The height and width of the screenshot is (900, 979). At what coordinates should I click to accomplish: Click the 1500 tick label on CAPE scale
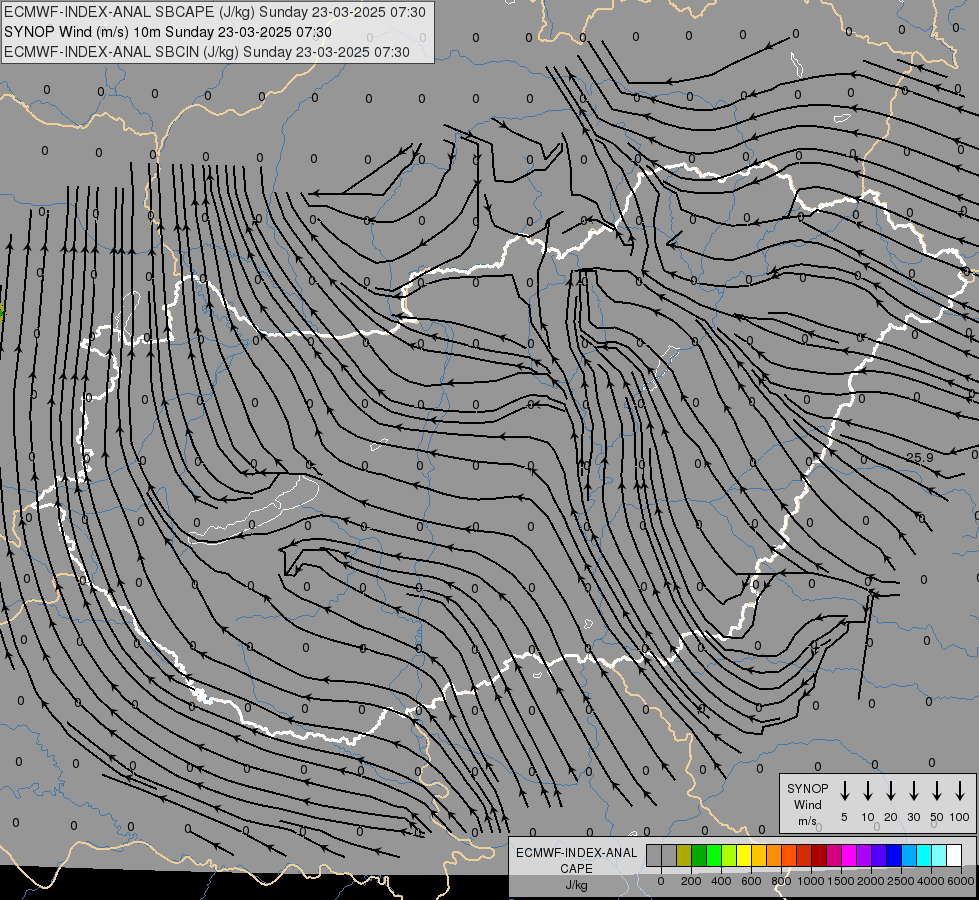841,881
